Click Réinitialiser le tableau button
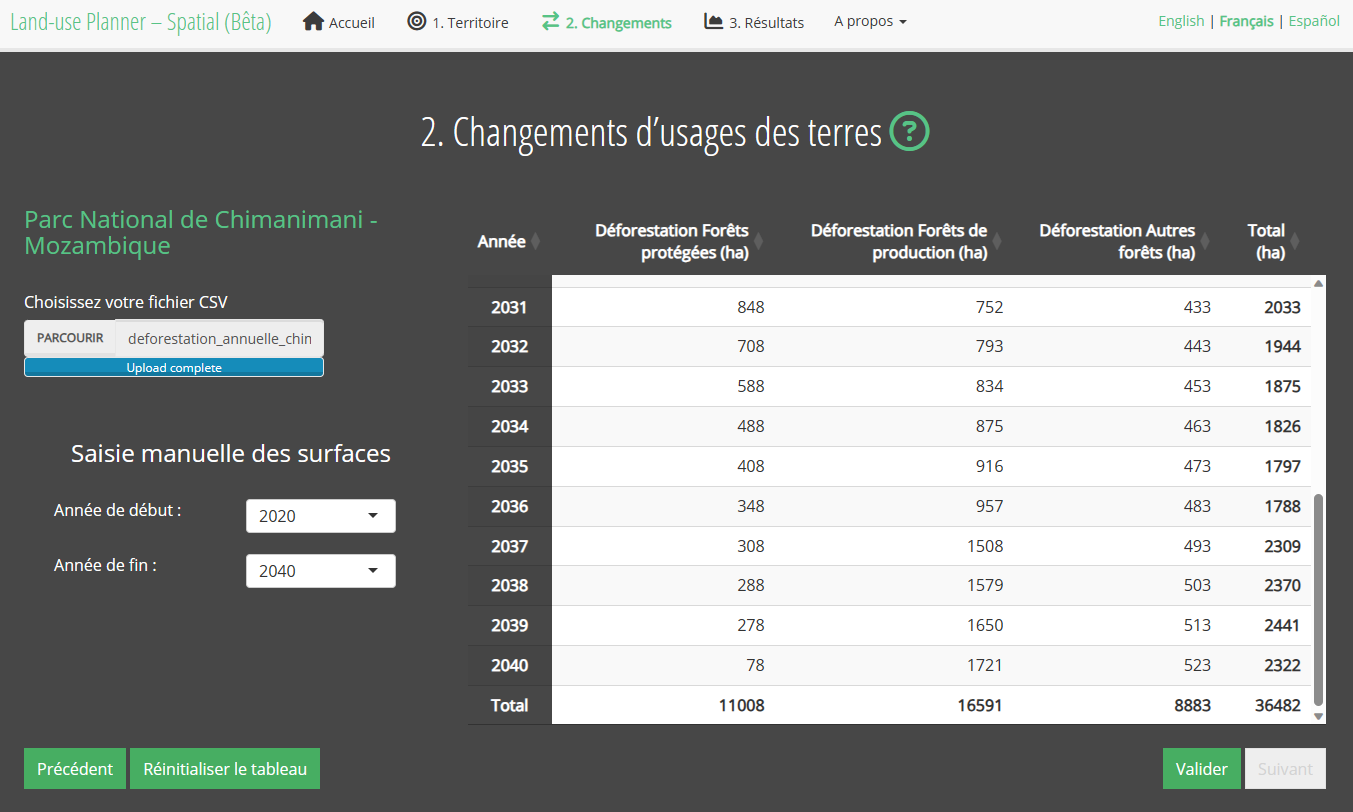Screen dimensions: 1353x812 [x=225, y=769]
